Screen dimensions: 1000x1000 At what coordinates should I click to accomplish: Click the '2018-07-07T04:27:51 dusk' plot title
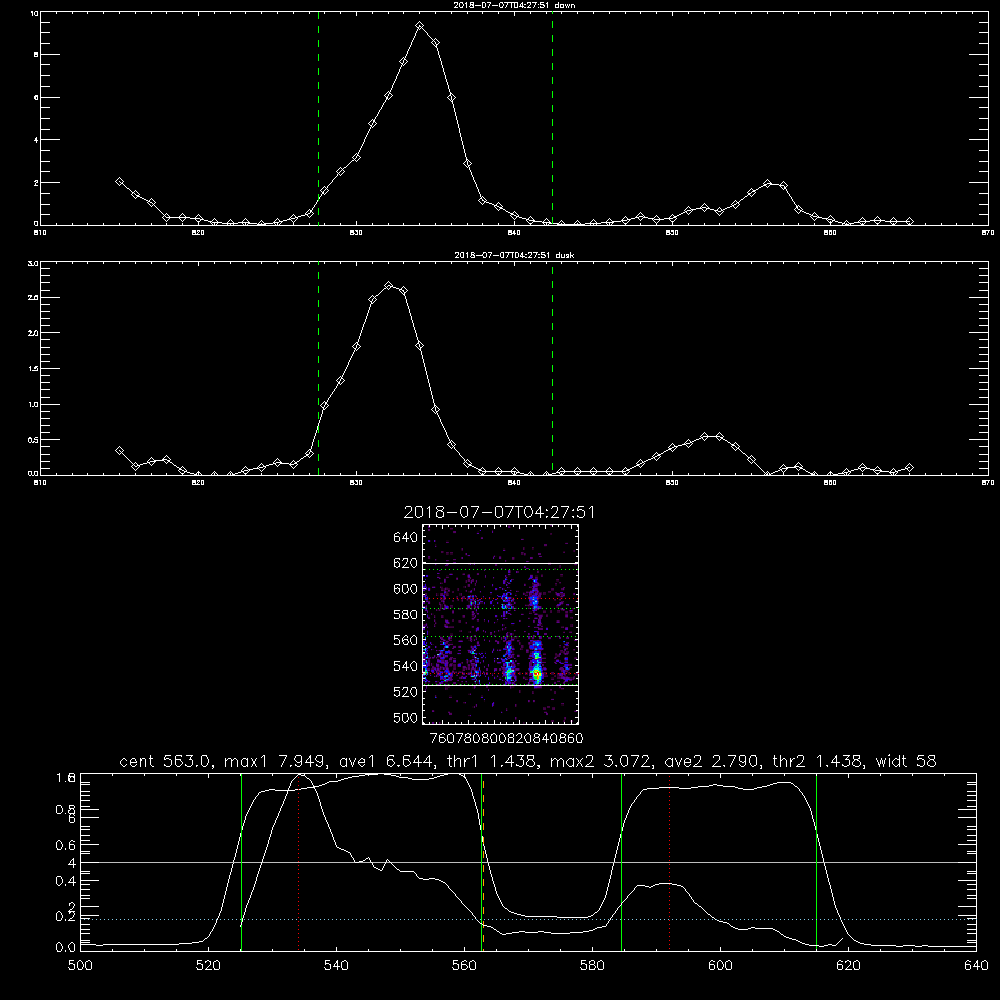pyautogui.click(x=514, y=255)
